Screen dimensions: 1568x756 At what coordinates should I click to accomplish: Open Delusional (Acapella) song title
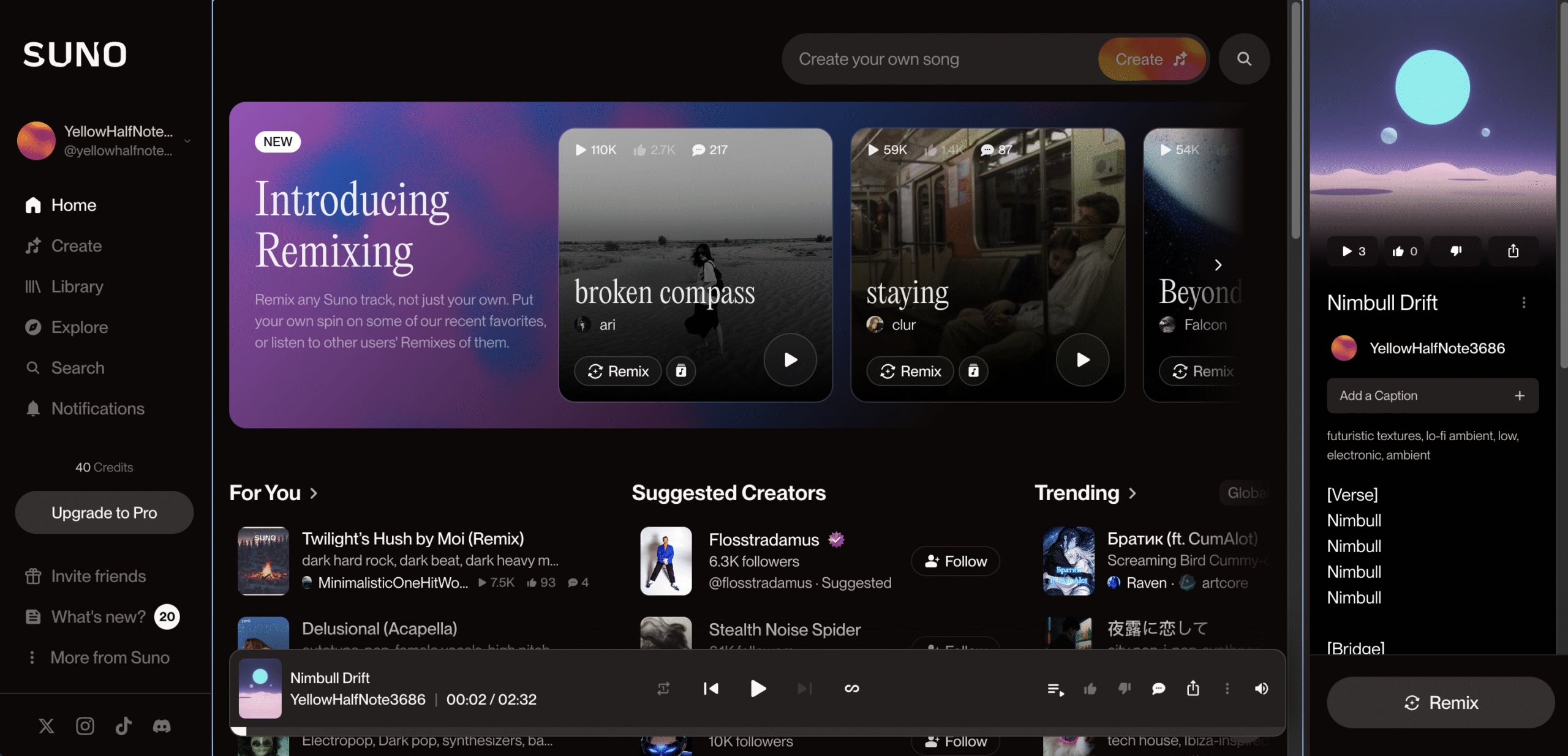(x=380, y=629)
